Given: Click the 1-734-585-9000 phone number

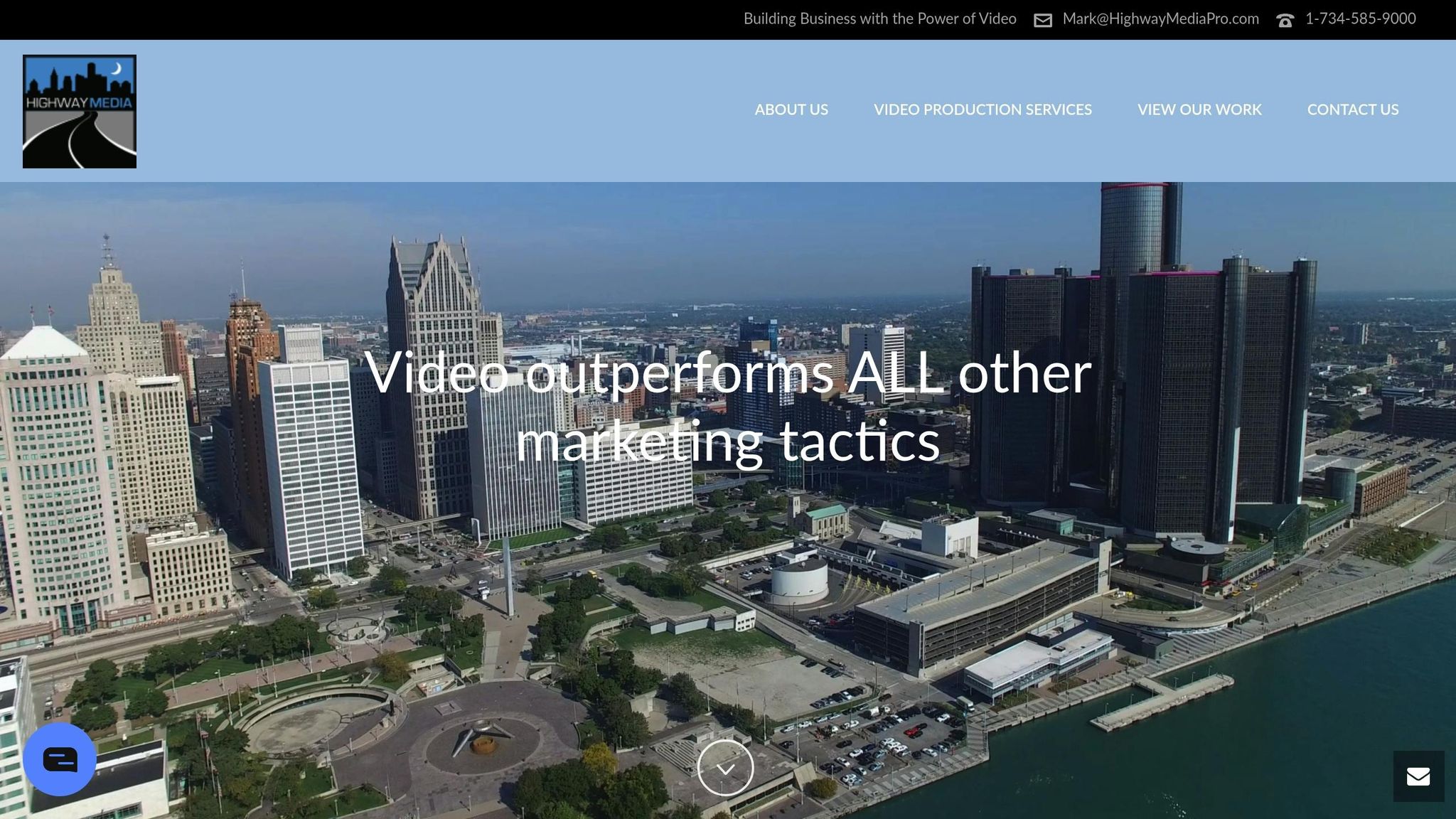Looking at the screenshot, I should pyautogui.click(x=1360, y=19).
